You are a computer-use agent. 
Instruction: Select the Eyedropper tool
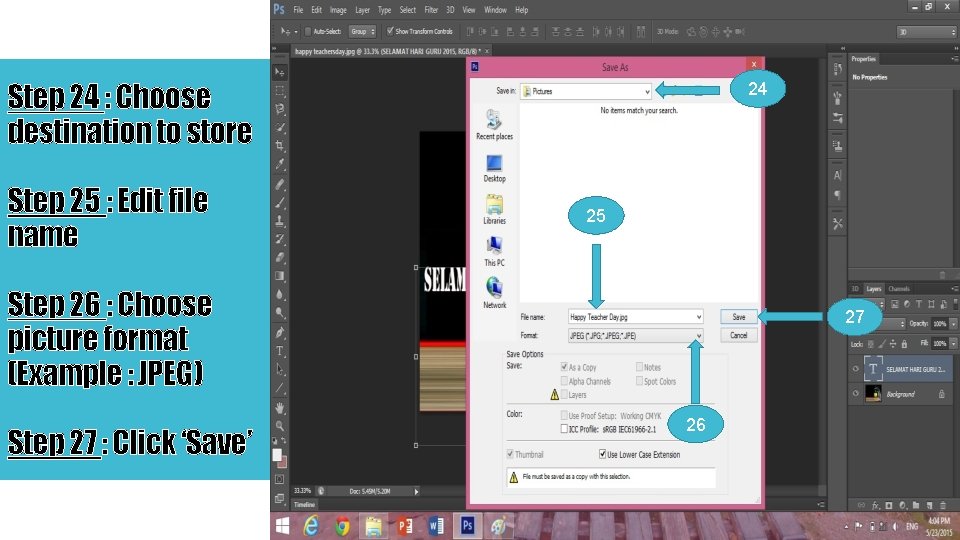[280, 164]
